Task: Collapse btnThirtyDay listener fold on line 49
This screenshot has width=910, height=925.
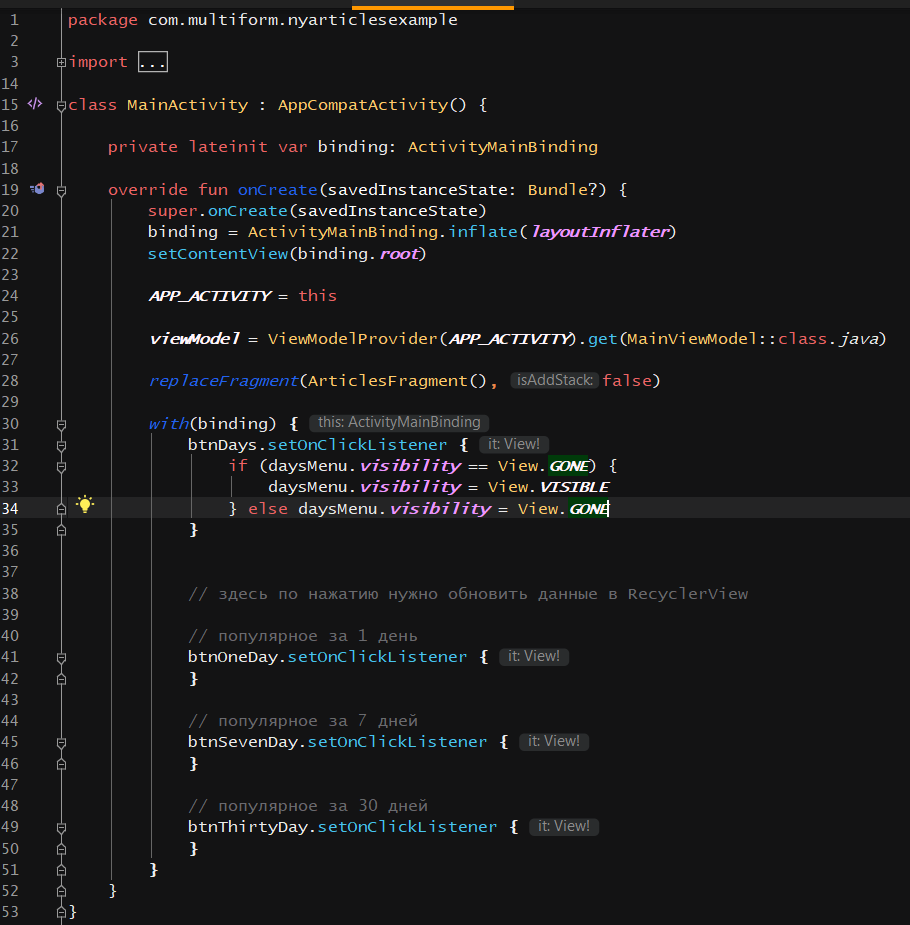Action: tap(61, 828)
